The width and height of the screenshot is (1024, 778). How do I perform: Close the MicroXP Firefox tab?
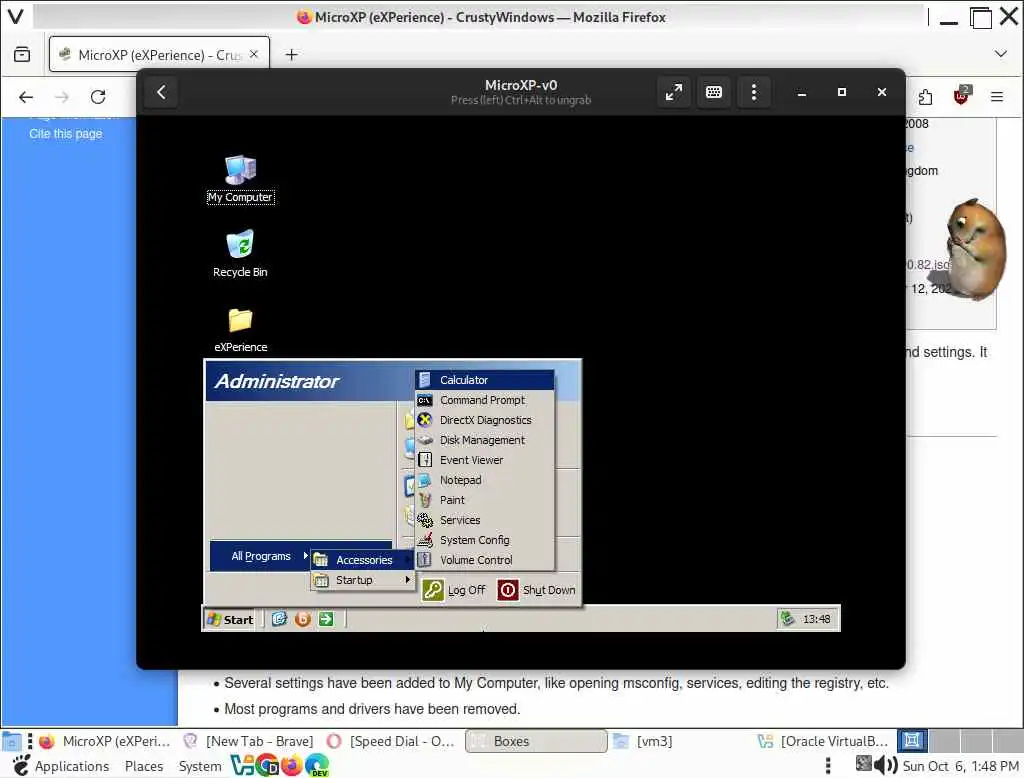[254, 54]
